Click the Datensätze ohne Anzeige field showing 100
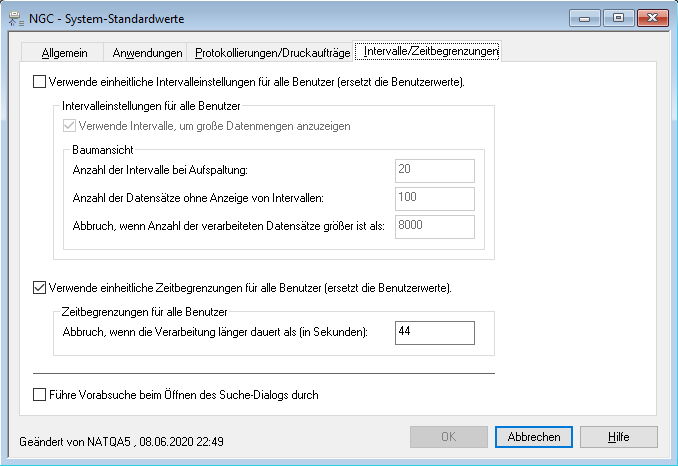Screen dimensions: 678x466 [x=435, y=198]
